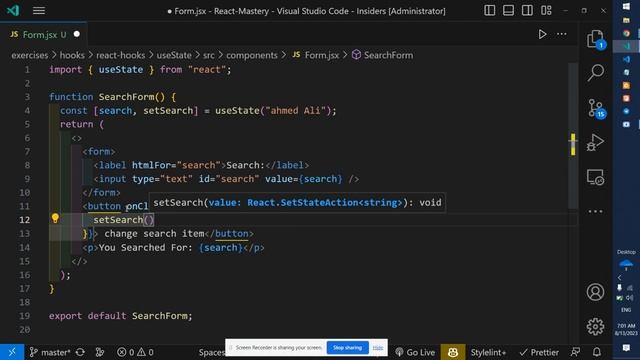This screenshot has width=640, height=360.
Task: Toggle the primary side bar layout
Action: point(489,11)
